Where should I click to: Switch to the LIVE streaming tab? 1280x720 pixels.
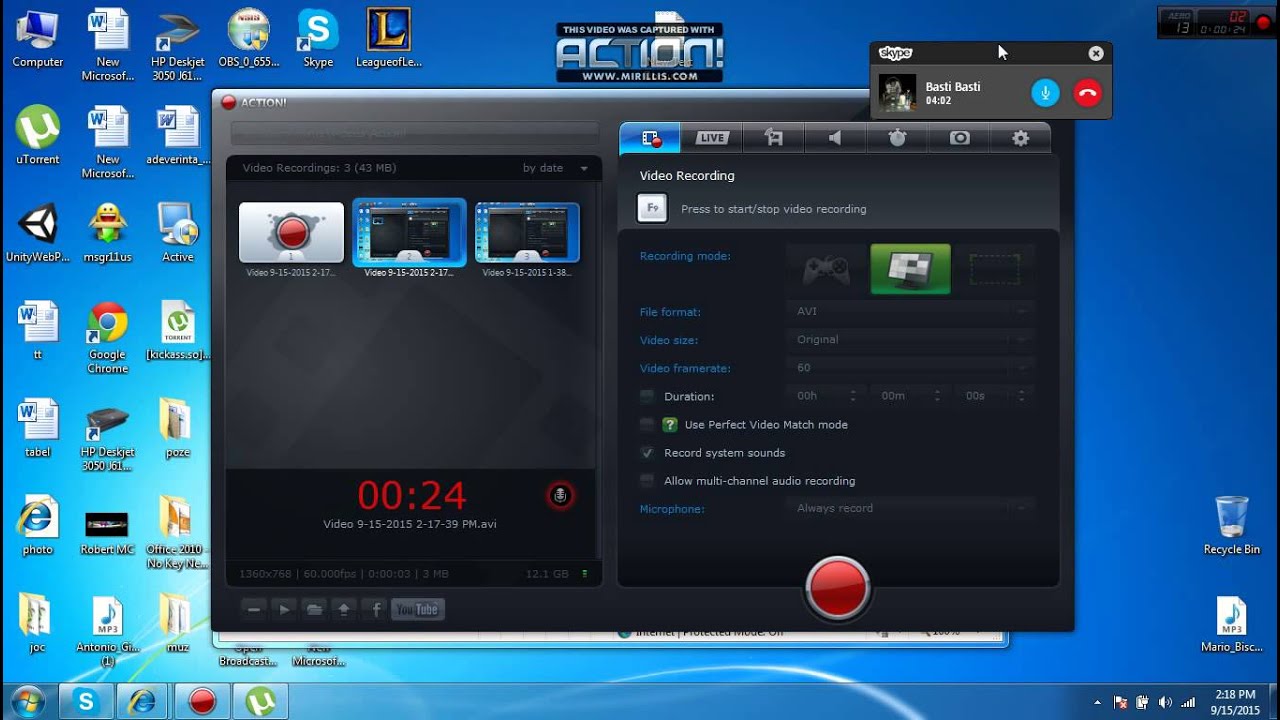tap(712, 138)
